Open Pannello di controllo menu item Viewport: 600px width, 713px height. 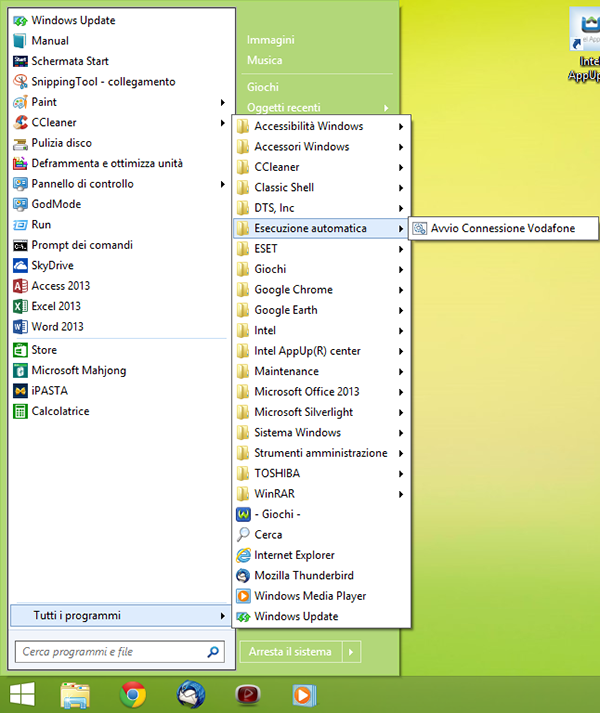(x=82, y=184)
